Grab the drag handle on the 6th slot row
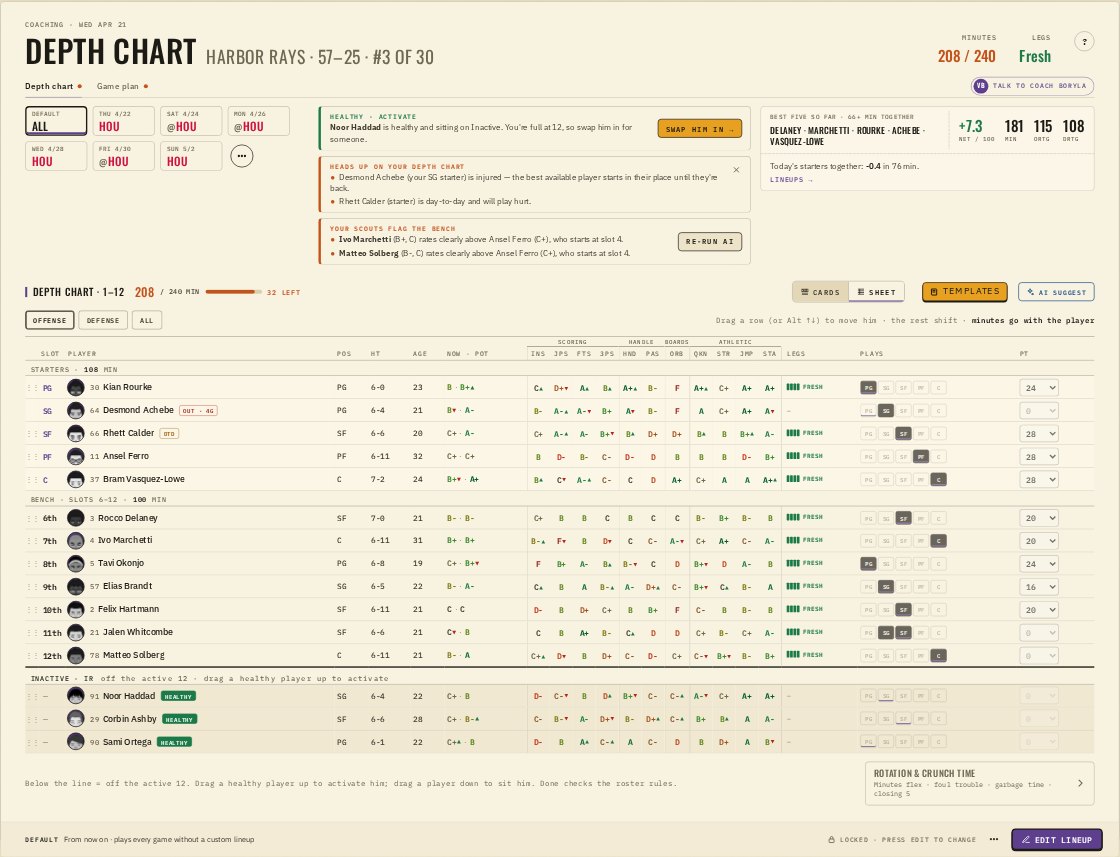 point(31,518)
